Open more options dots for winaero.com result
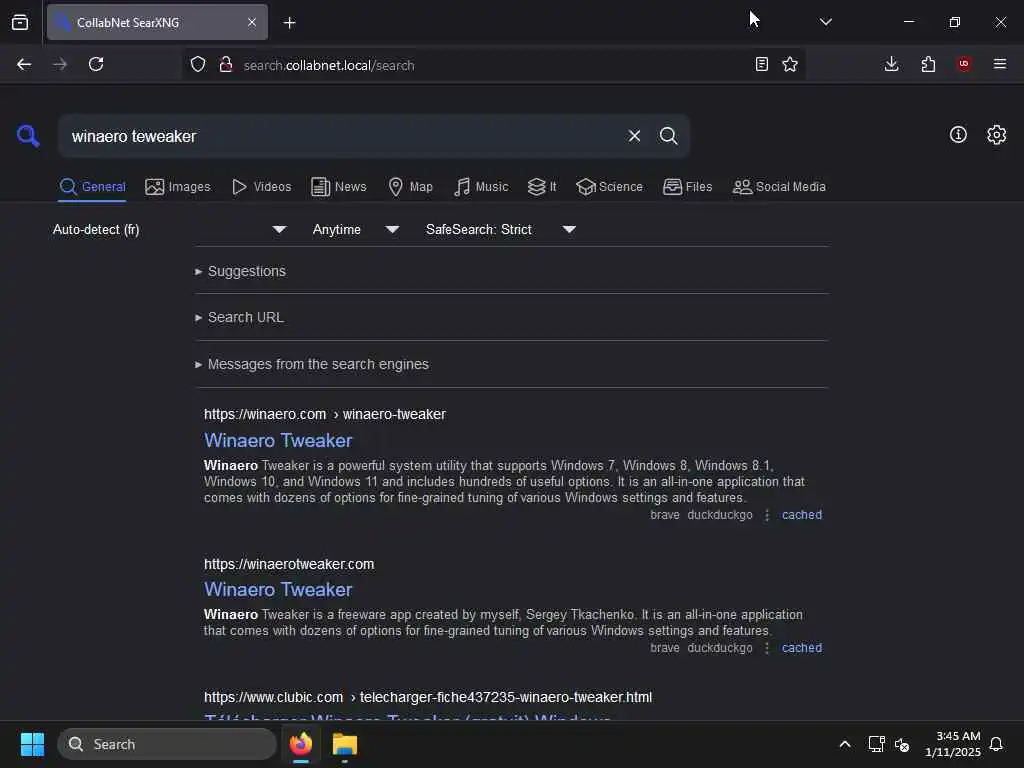The height and width of the screenshot is (768, 1024). 767,515
